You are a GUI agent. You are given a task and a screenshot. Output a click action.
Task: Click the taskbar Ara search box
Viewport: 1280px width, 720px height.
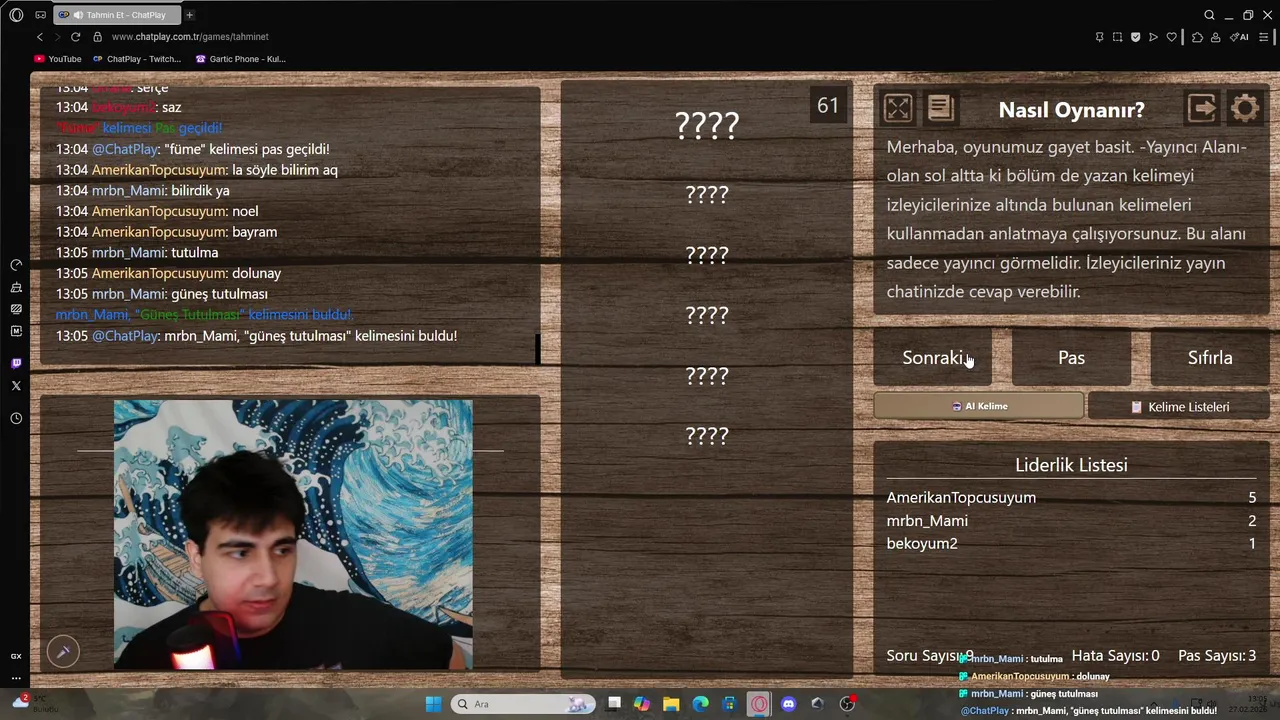point(522,704)
